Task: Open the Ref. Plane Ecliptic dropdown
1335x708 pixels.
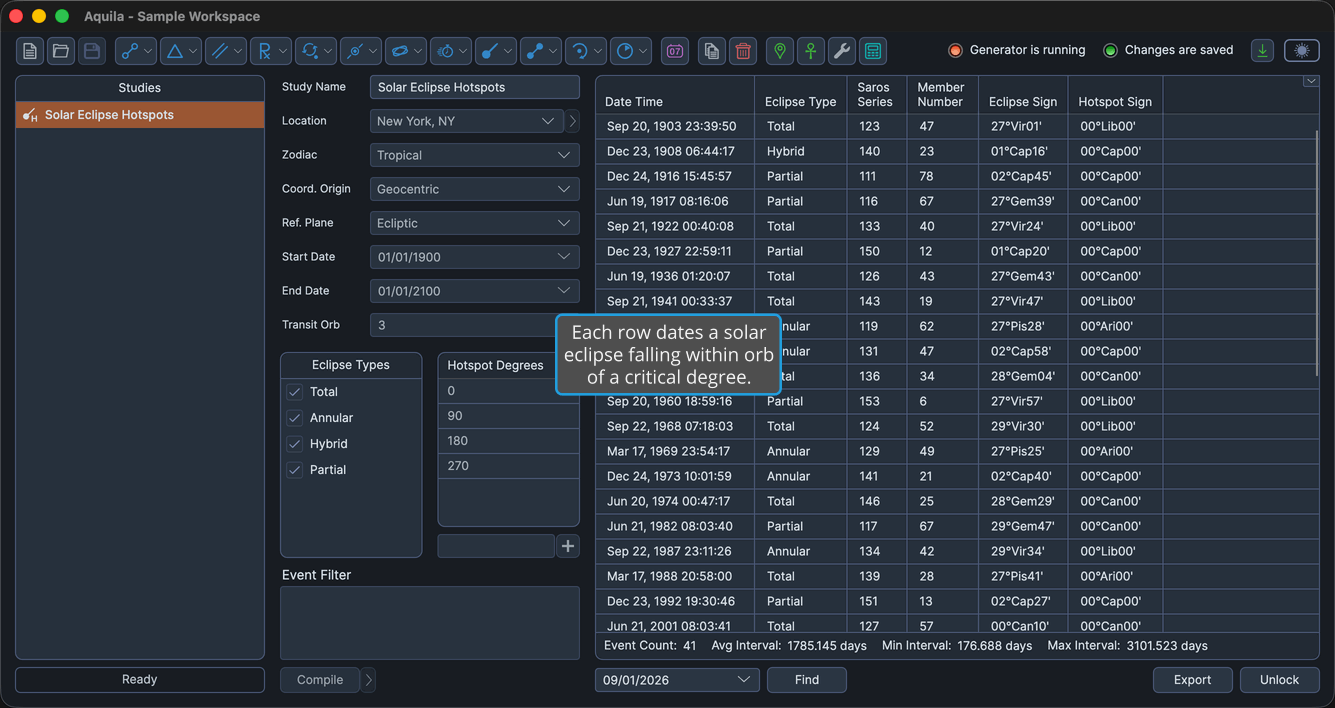Action: pos(475,223)
